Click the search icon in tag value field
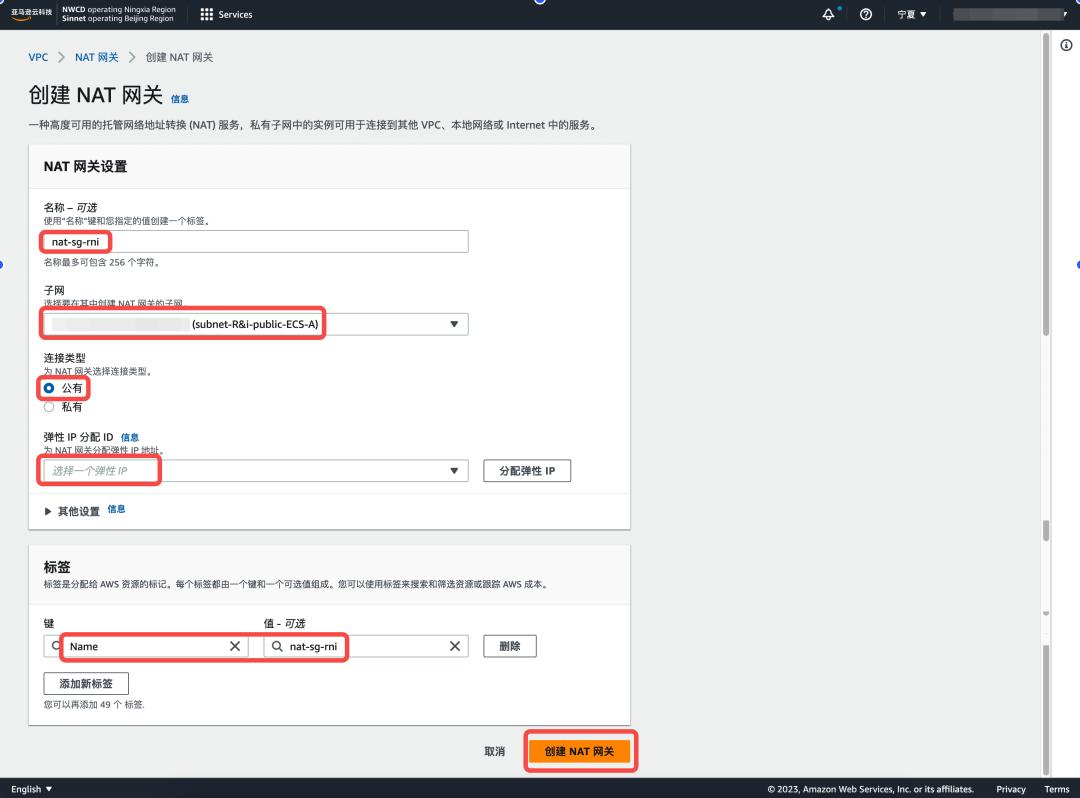This screenshot has height=798, width=1080. coord(277,646)
